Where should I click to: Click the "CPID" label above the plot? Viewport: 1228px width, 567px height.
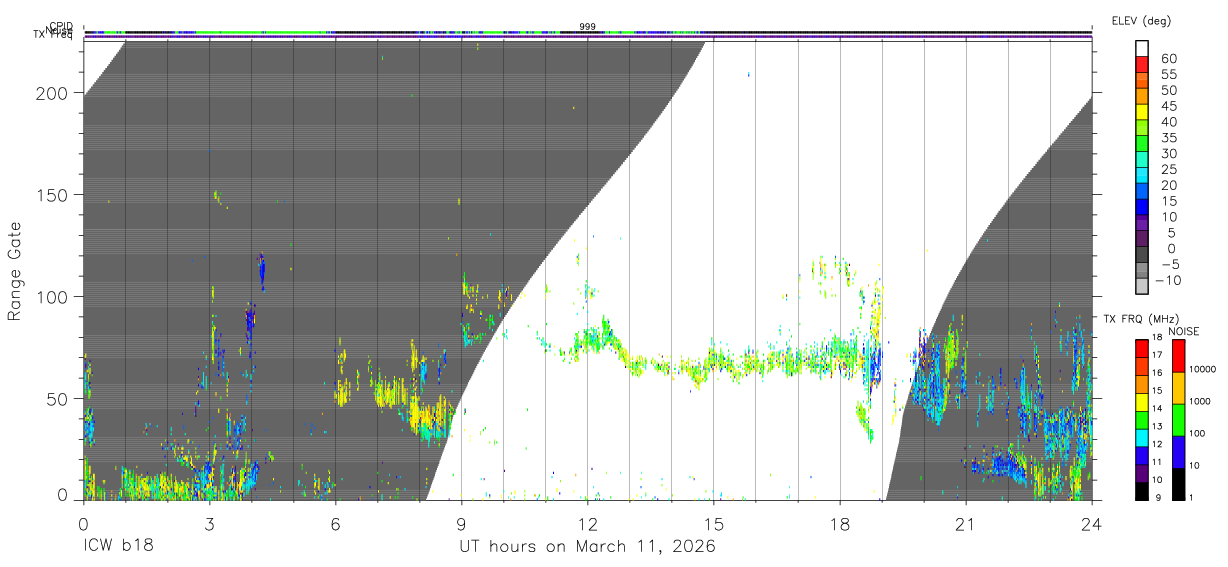pyautogui.click(x=63, y=27)
